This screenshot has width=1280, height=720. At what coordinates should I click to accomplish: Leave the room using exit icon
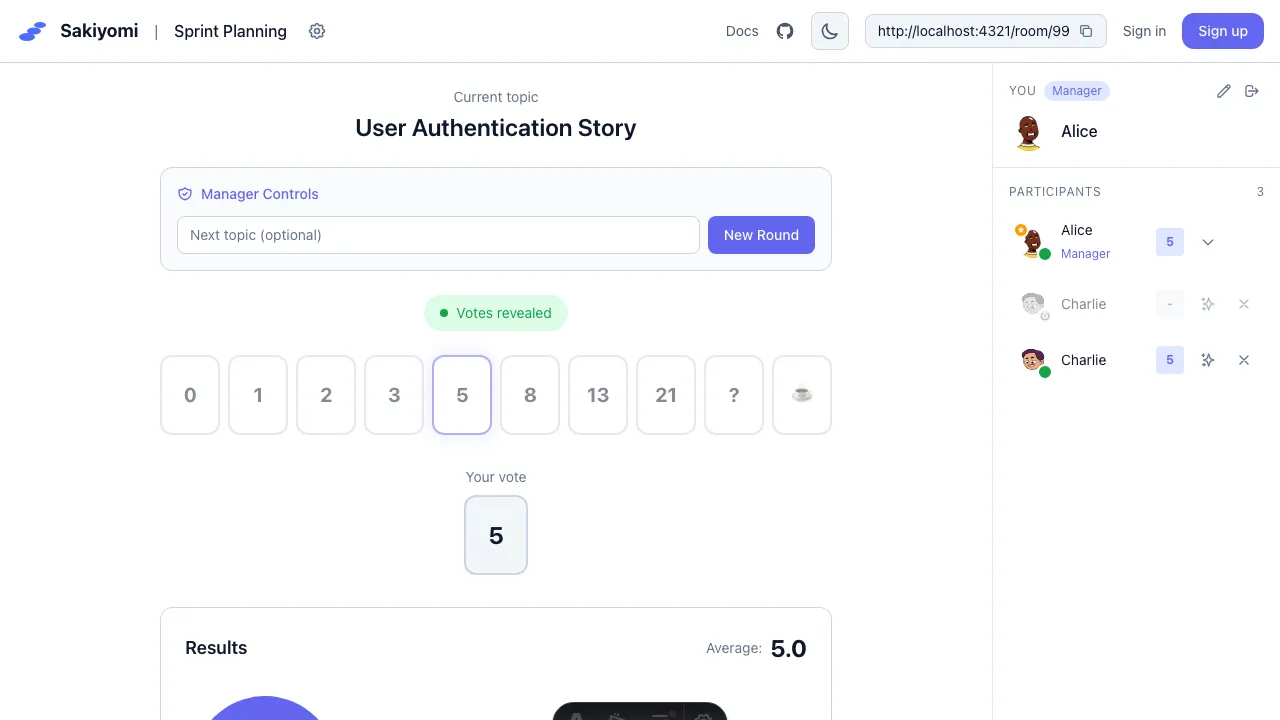1251,91
